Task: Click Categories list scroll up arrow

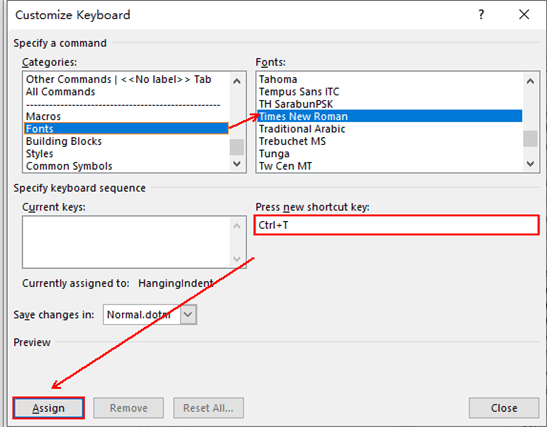Action: click(237, 81)
